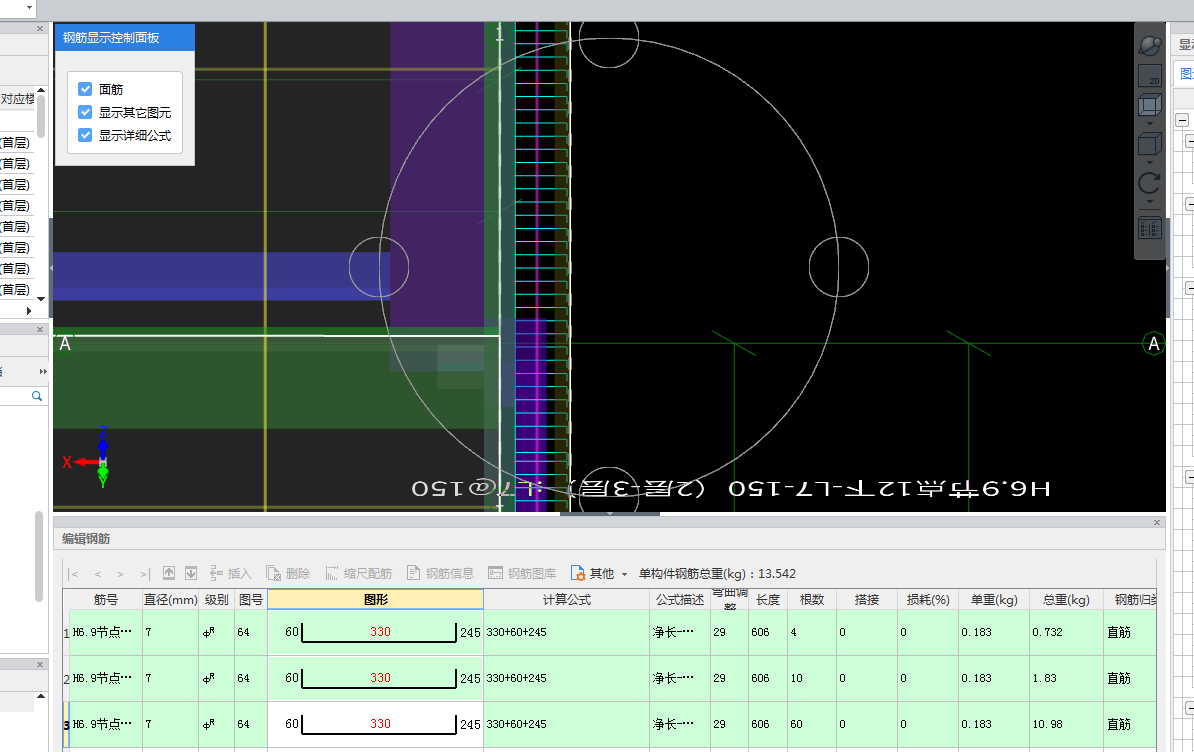
Task: Click top-left dropdown arrow
Action: coord(29,8)
